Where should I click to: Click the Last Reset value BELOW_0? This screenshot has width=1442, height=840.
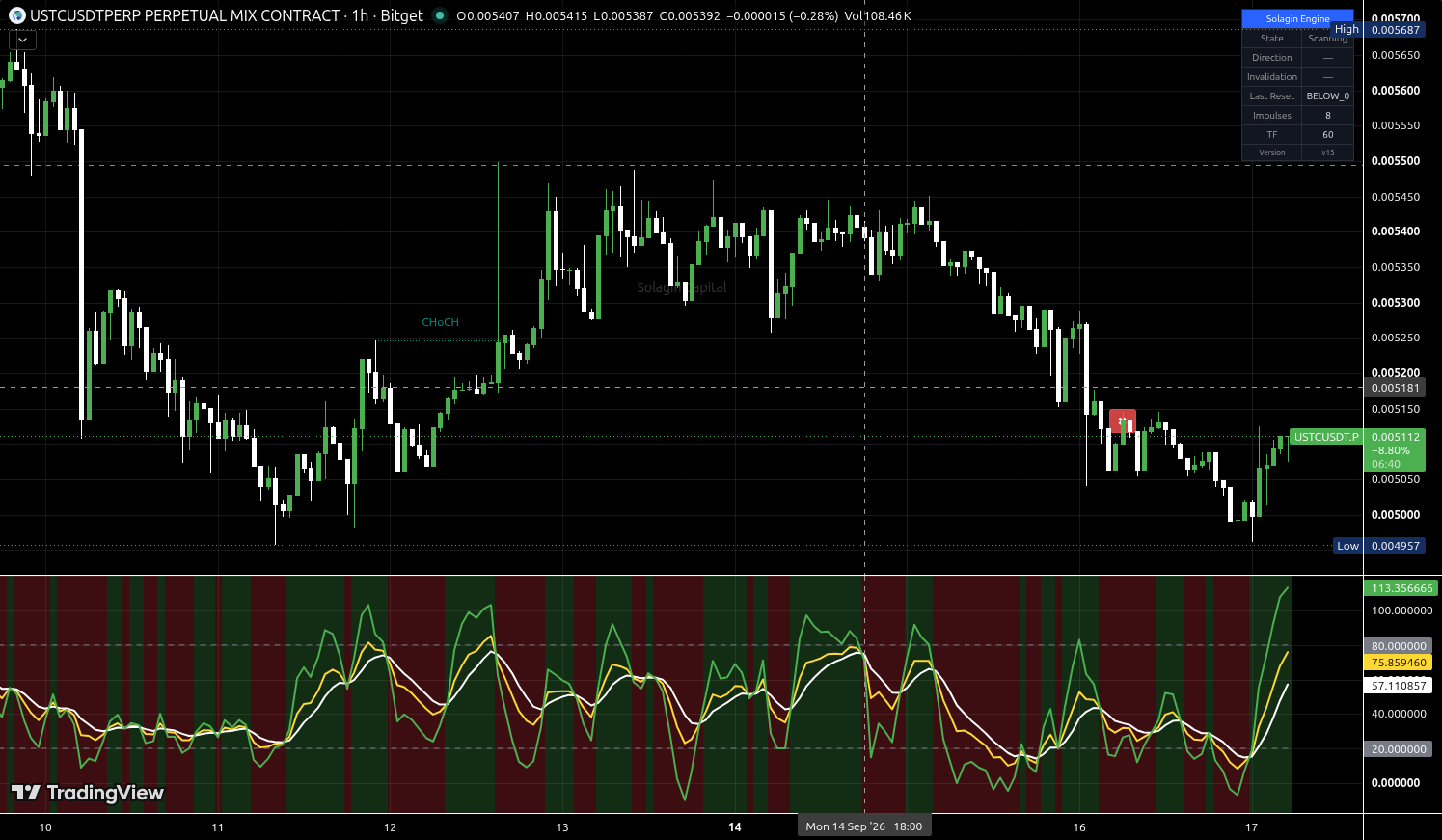[x=1327, y=95]
